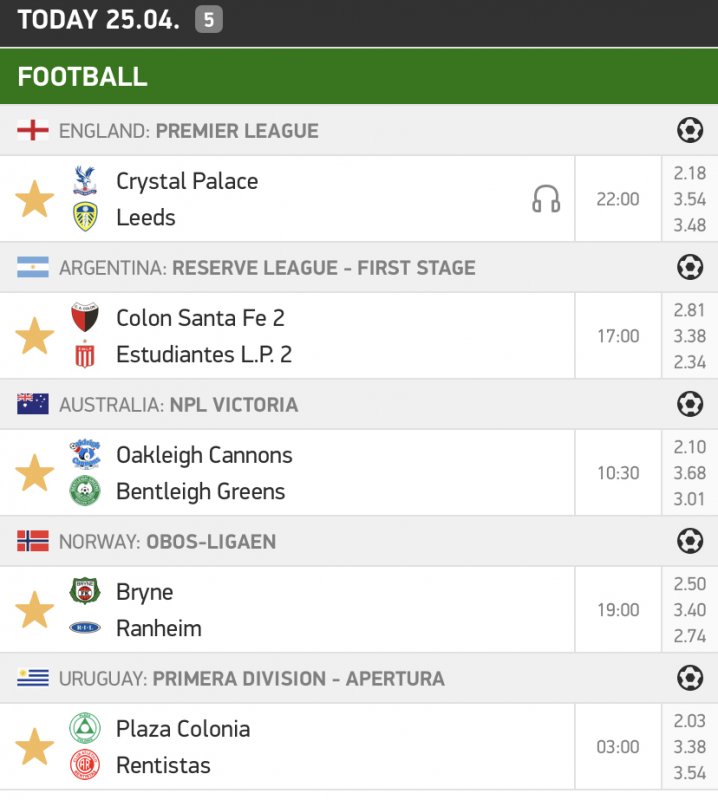Click the football icon in Argentina Reserve League header
Image resolution: width=718 pixels, height=800 pixels.
click(x=689, y=267)
